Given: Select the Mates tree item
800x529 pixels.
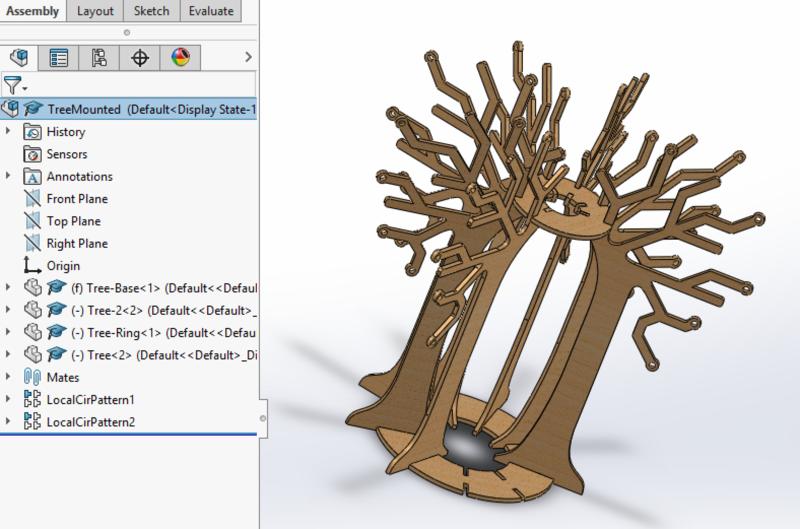Looking at the screenshot, I should (63, 377).
